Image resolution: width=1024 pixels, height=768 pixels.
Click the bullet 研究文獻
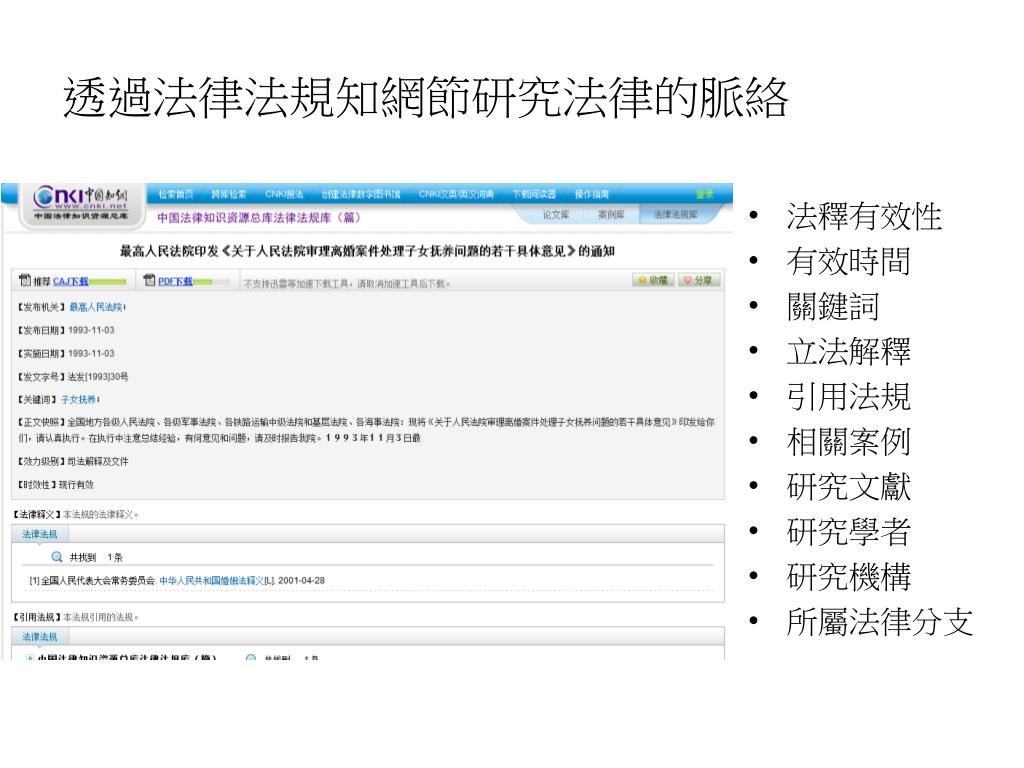pyautogui.click(x=848, y=487)
